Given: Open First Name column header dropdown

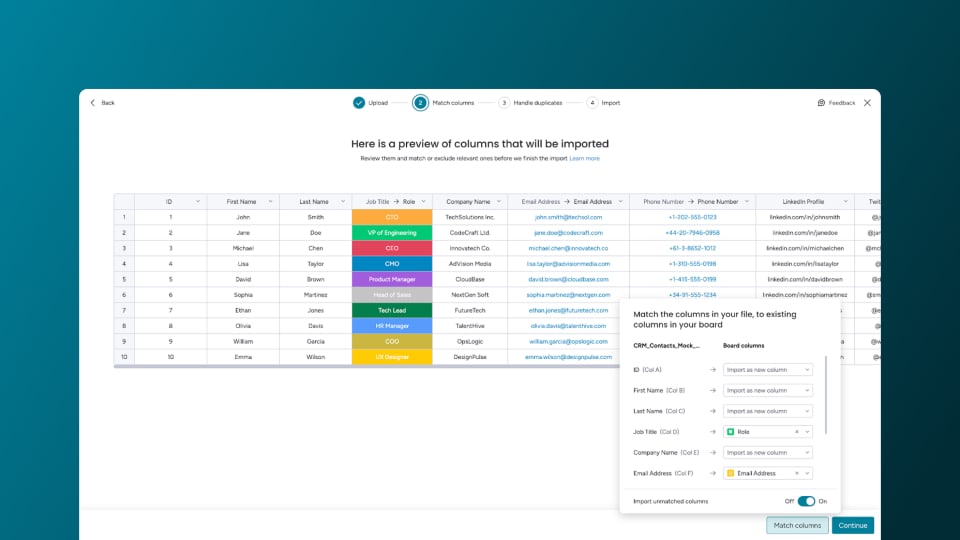Looking at the screenshot, I should tap(270, 201).
